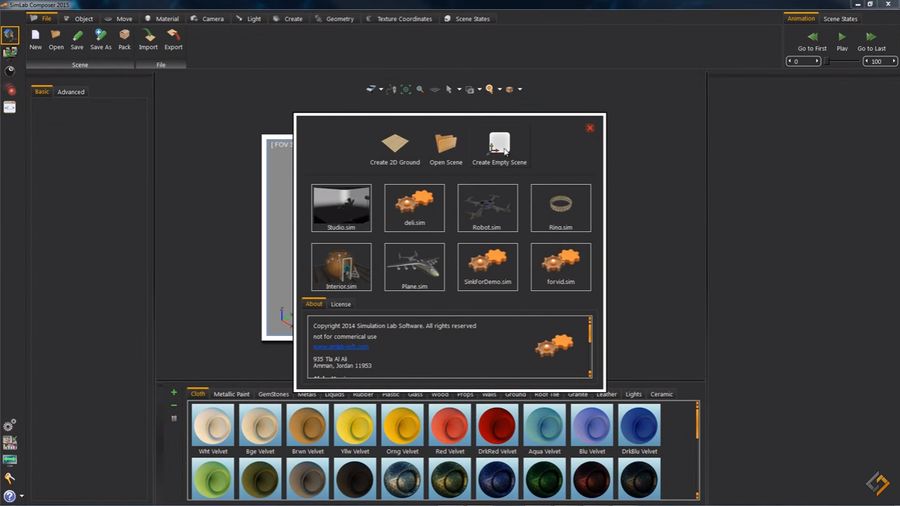Image resolution: width=900 pixels, height=506 pixels.
Task: Click the white panel icon below the red icon
Action: pyautogui.click(x=10, y=107)
